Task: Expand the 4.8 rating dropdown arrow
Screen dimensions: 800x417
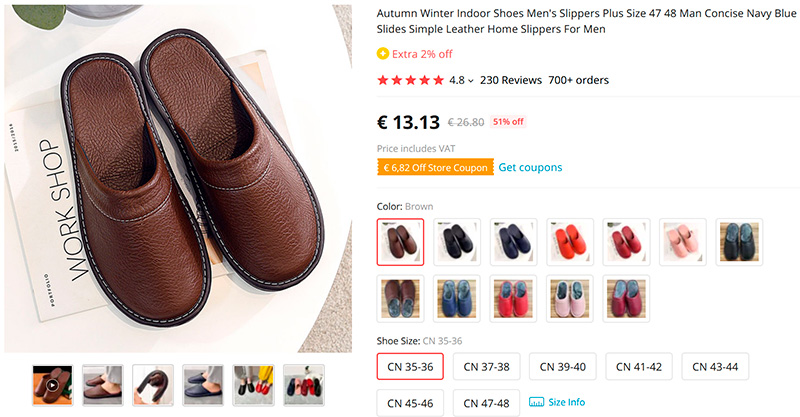Action: click(x=471, y=81)
